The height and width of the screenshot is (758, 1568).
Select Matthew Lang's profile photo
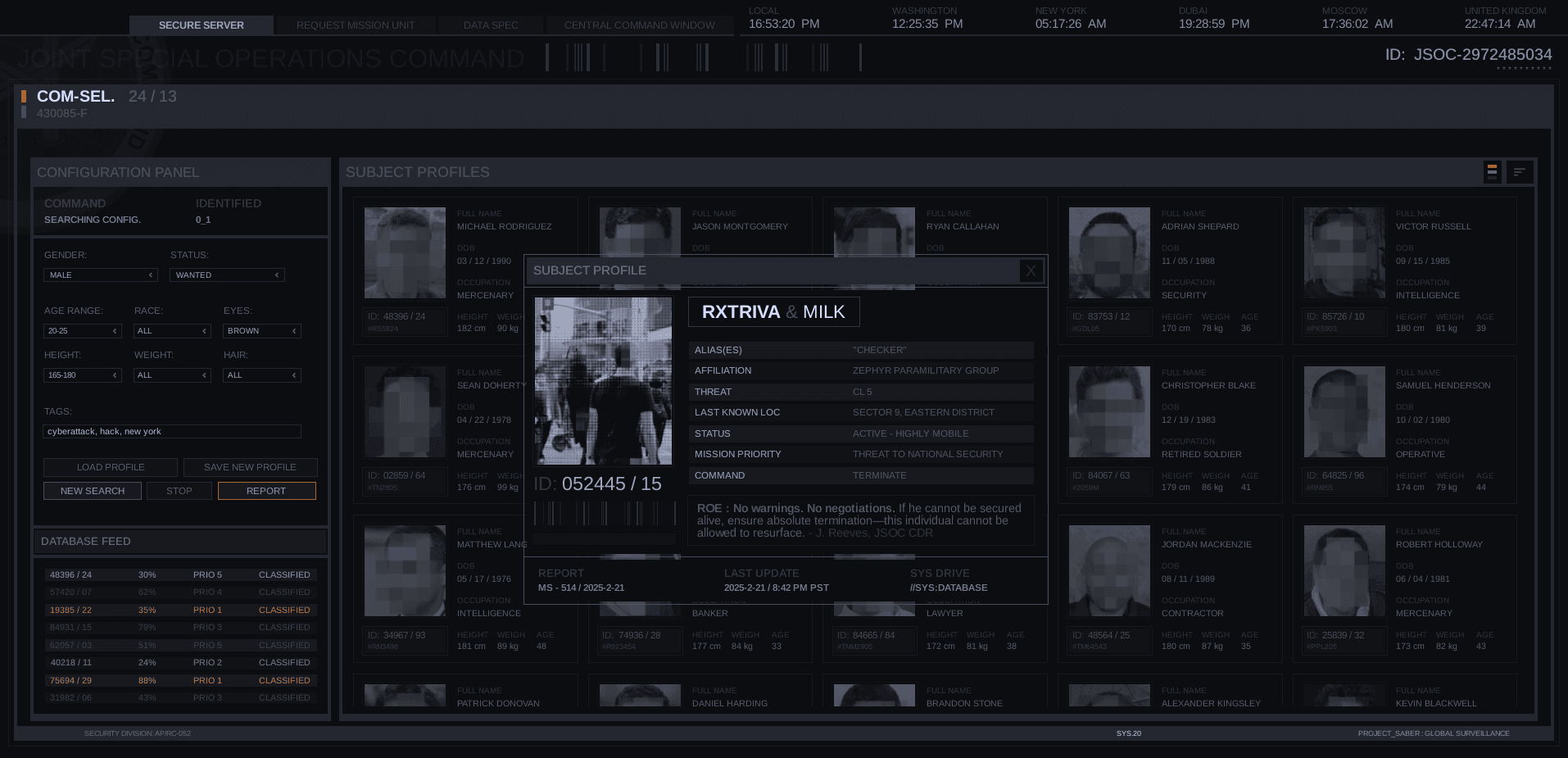tap(405, 570)
